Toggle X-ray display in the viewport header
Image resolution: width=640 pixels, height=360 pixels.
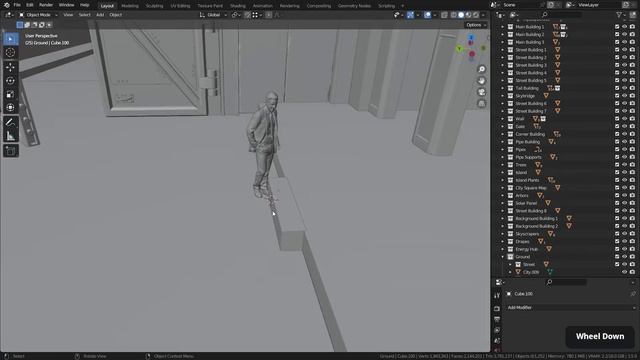tap(444, 15)
